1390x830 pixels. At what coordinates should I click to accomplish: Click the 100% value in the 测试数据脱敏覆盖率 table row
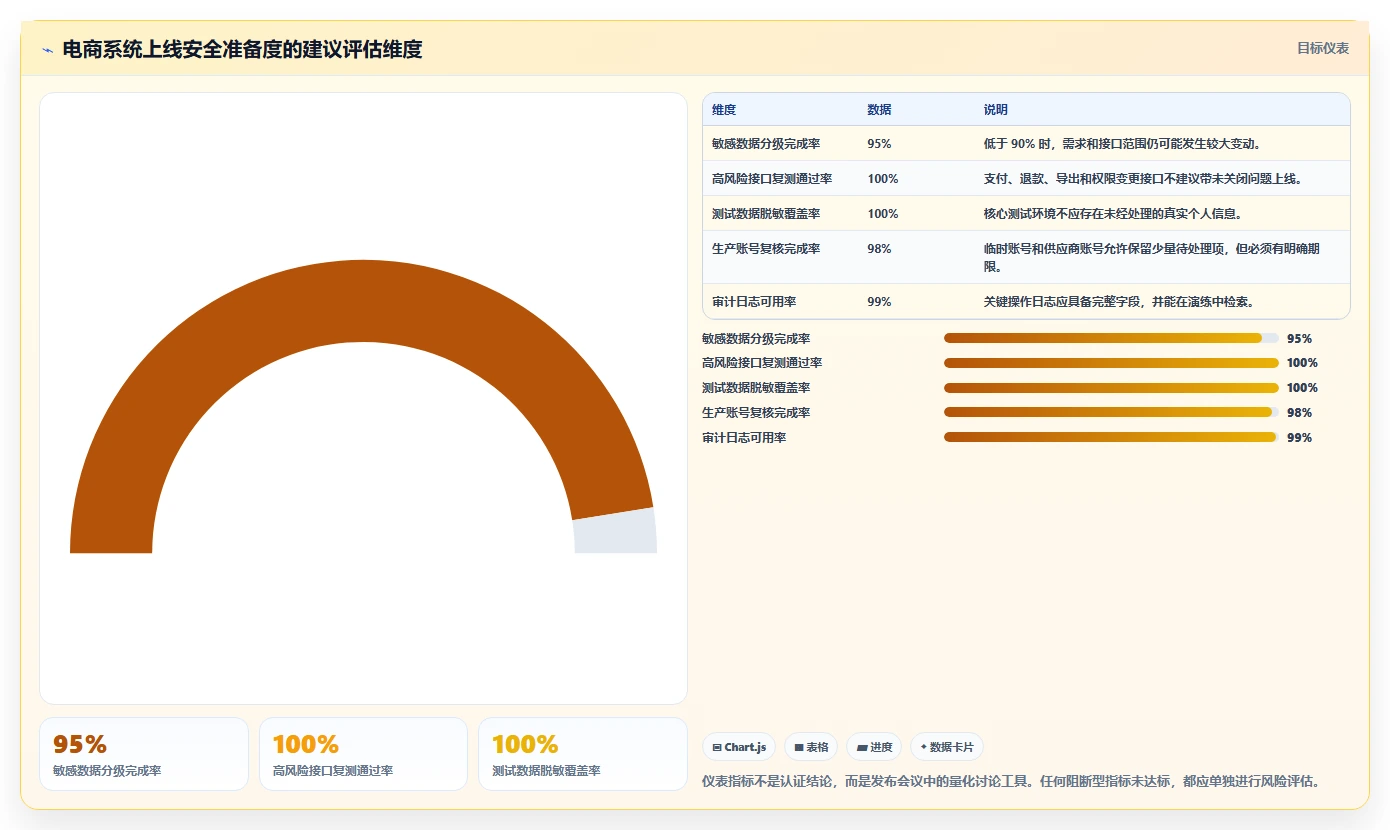(x=883, y=214)
